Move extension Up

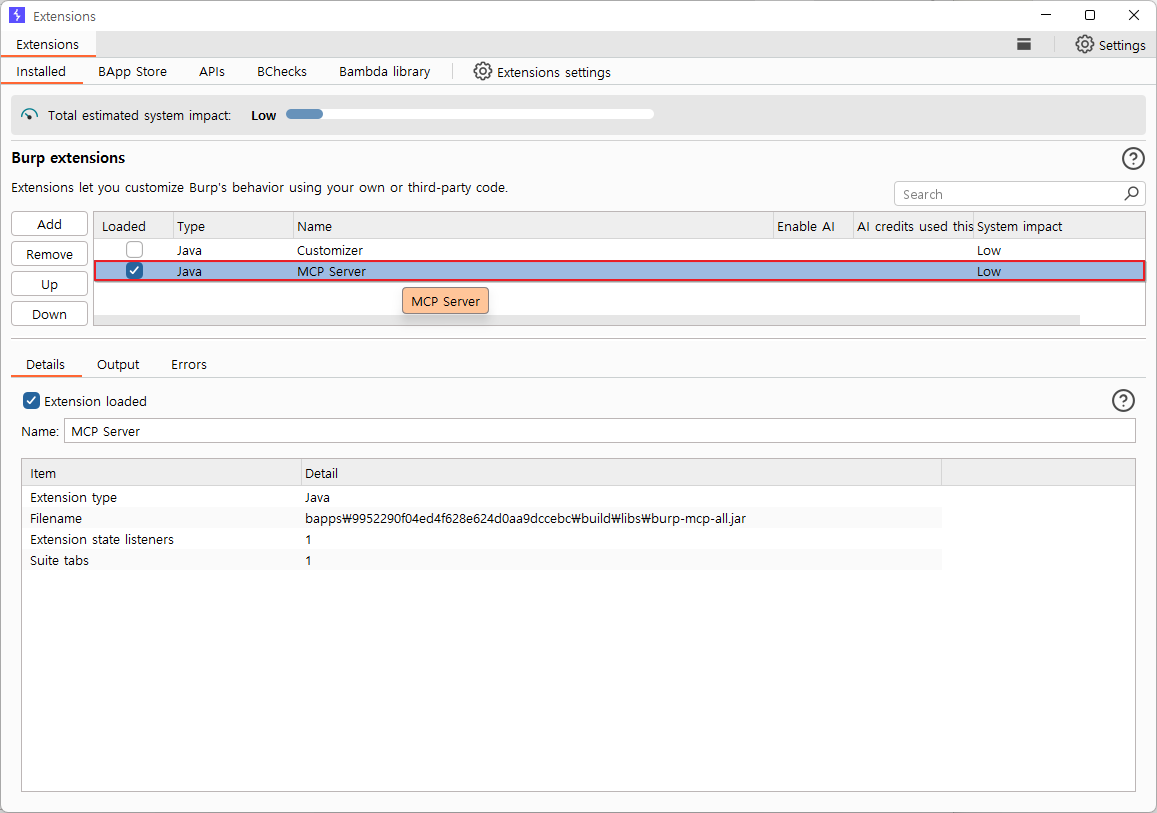pos(49,285)
